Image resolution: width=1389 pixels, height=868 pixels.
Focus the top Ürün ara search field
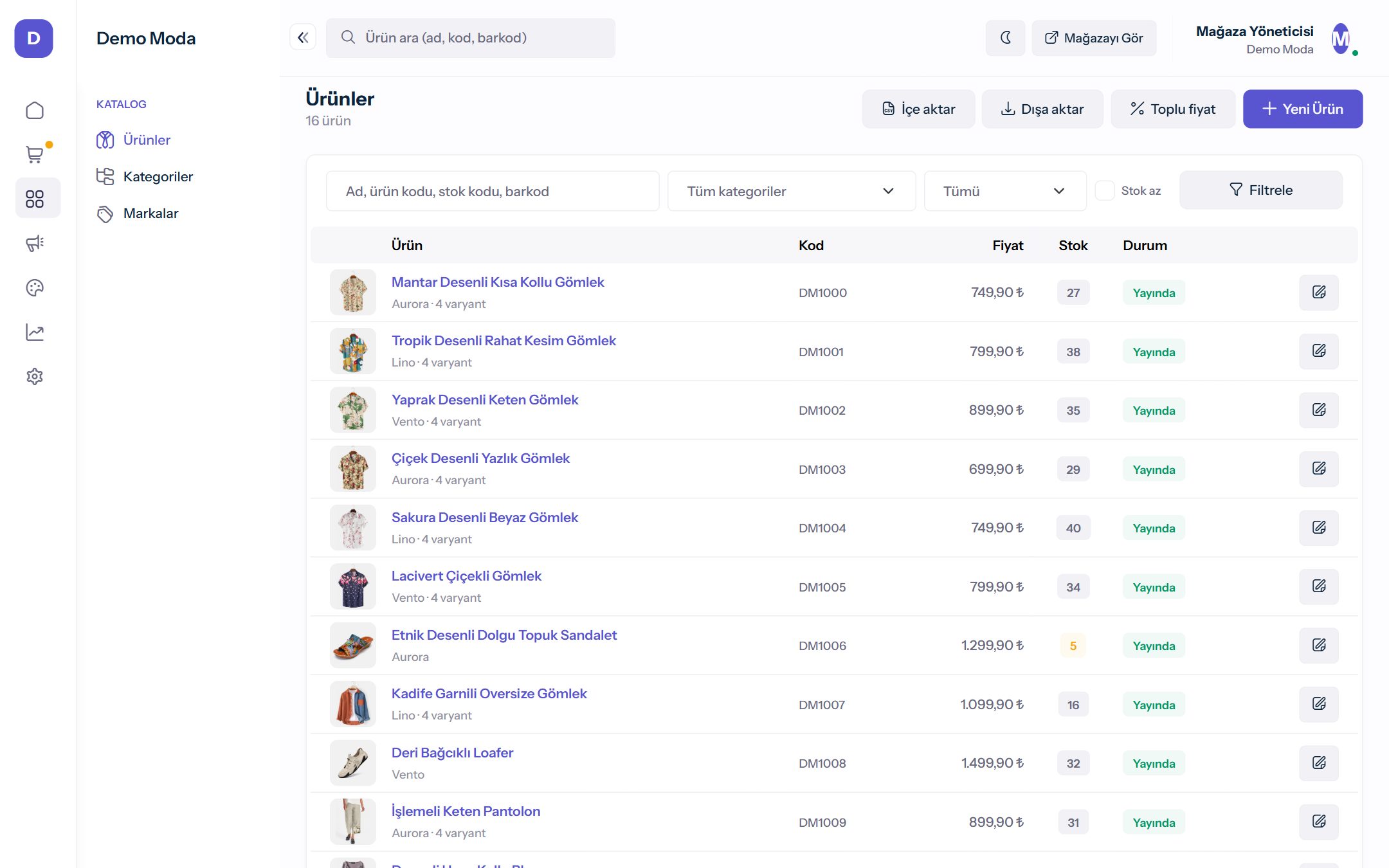[x=471, y=38]
